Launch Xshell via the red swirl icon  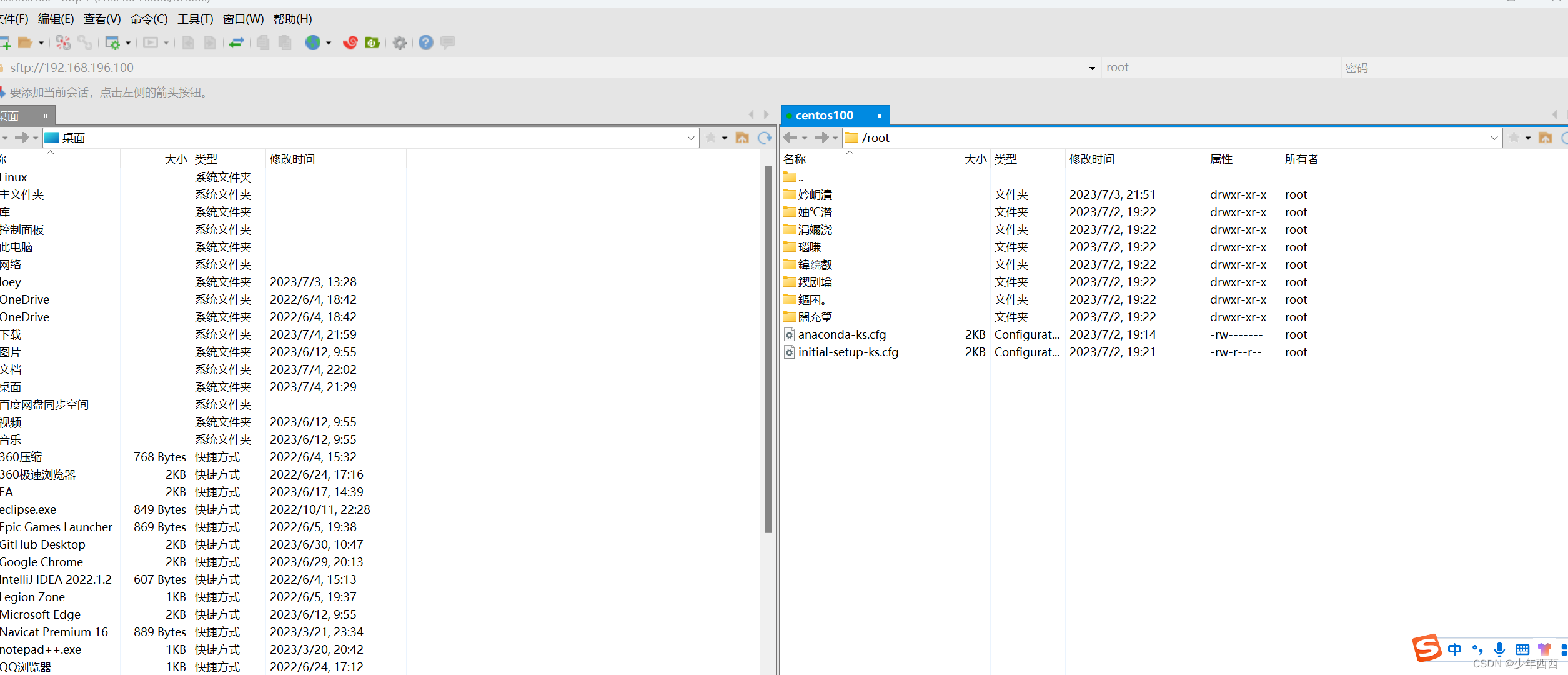point(350,42)
